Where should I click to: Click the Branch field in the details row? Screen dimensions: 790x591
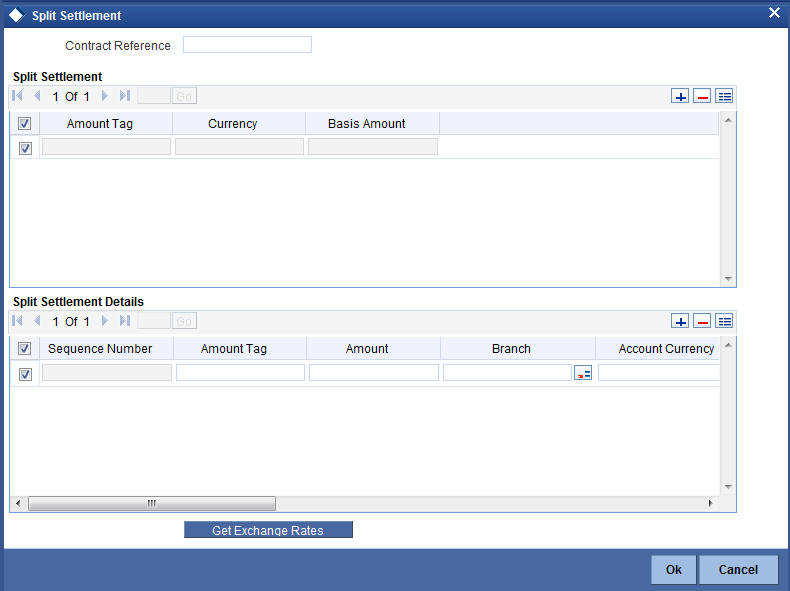pyautogui.click(x=507, y=373)
